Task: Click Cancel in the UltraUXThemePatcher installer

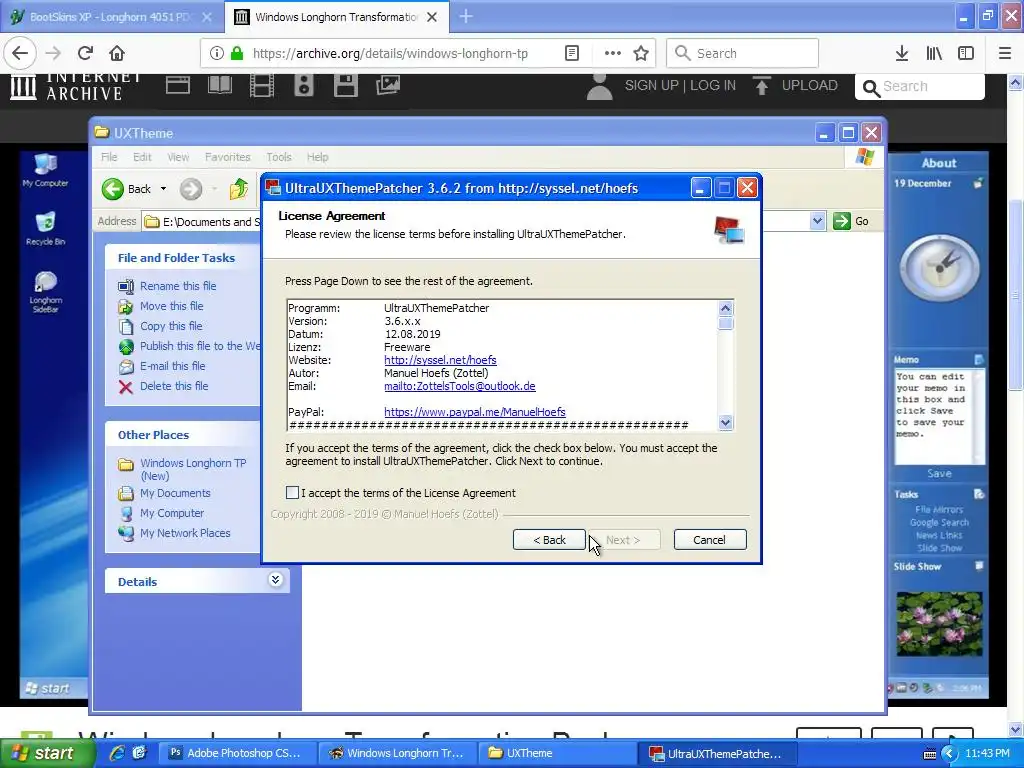Action: coord(710,540)
